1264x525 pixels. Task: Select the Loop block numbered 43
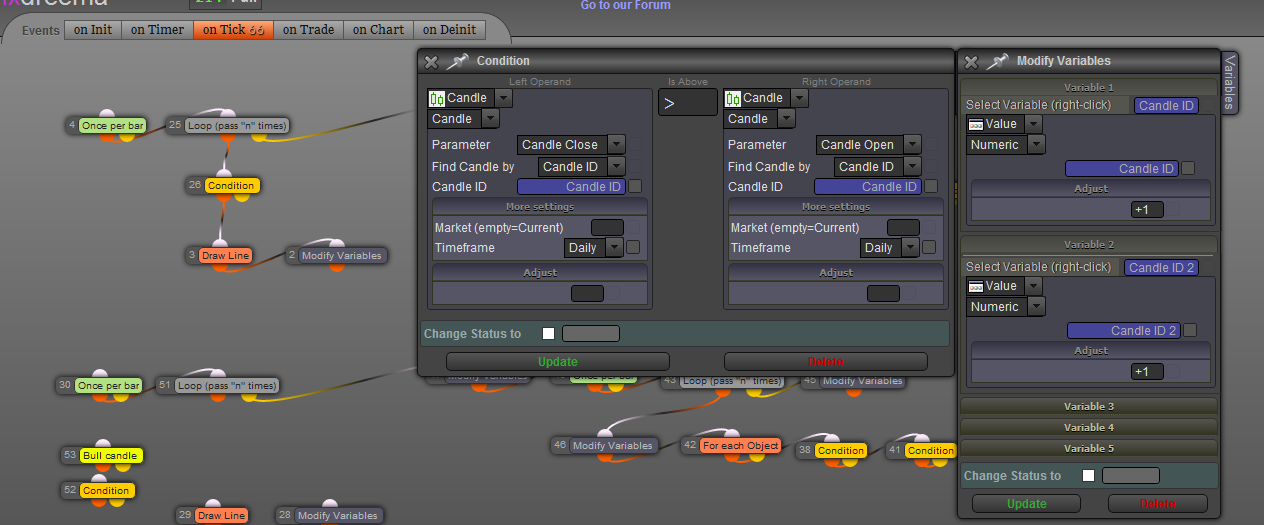point(731,381)
